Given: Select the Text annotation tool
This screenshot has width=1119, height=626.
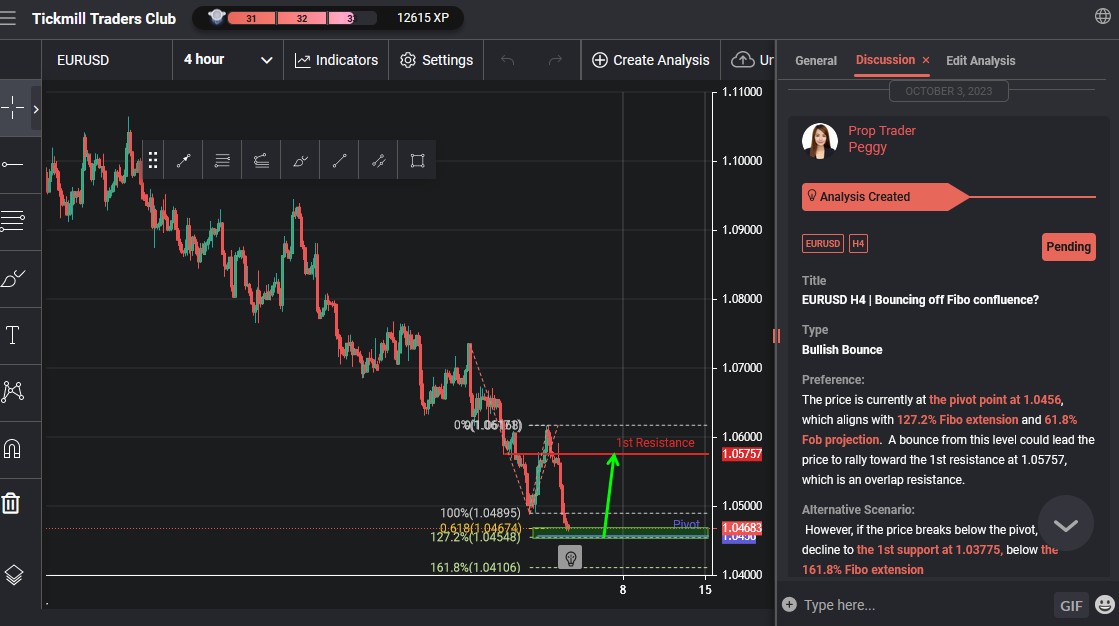Looking at the screenshot, I should point(12,335).
